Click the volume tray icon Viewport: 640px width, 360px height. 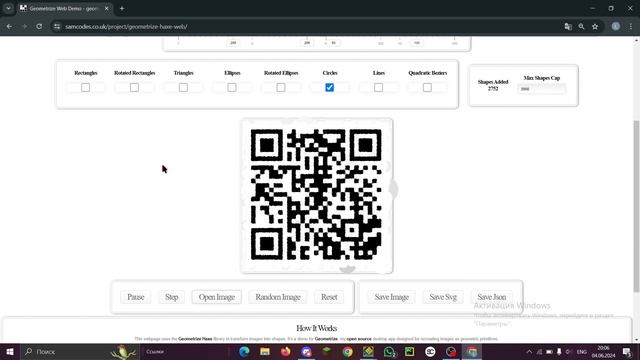click(568, 351)
